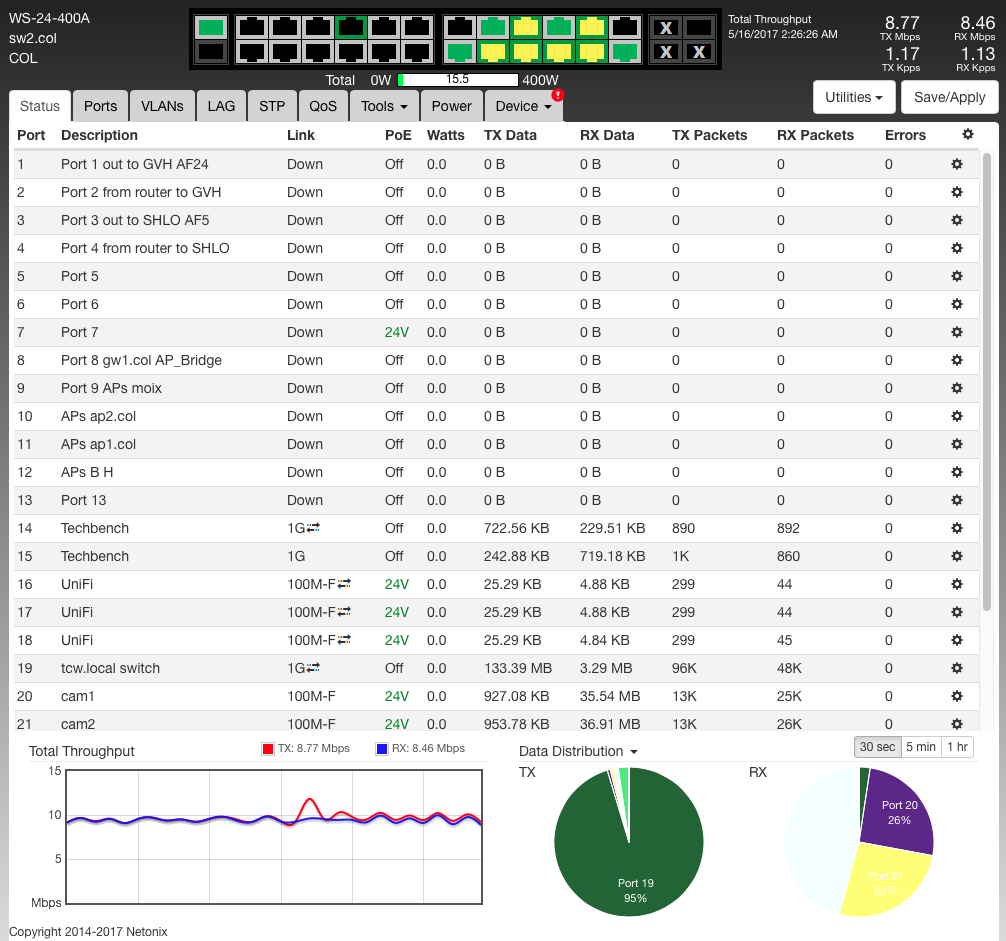Switch the graph to 5 min range
Viewport: 1006px width, 941px height.
point(920,747)
